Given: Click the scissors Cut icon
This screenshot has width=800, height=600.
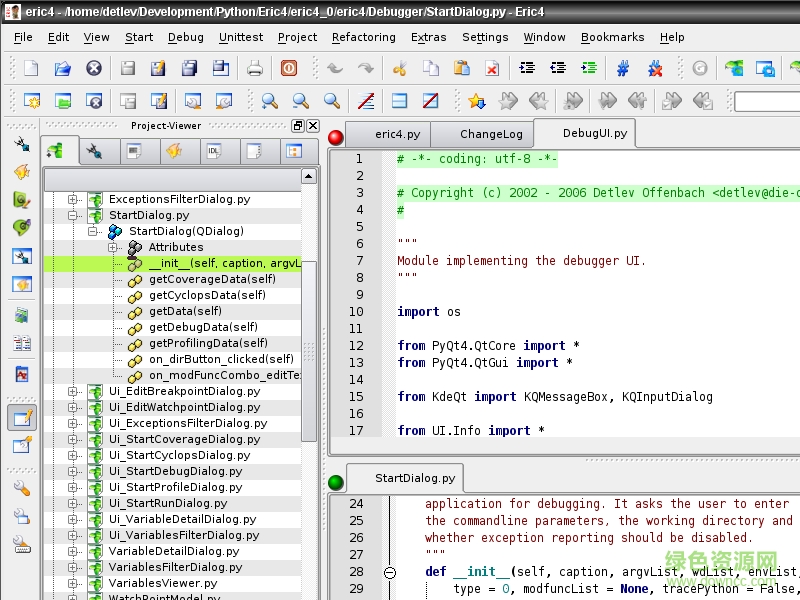Looking at the screenshot, I should tap(399, 69).
